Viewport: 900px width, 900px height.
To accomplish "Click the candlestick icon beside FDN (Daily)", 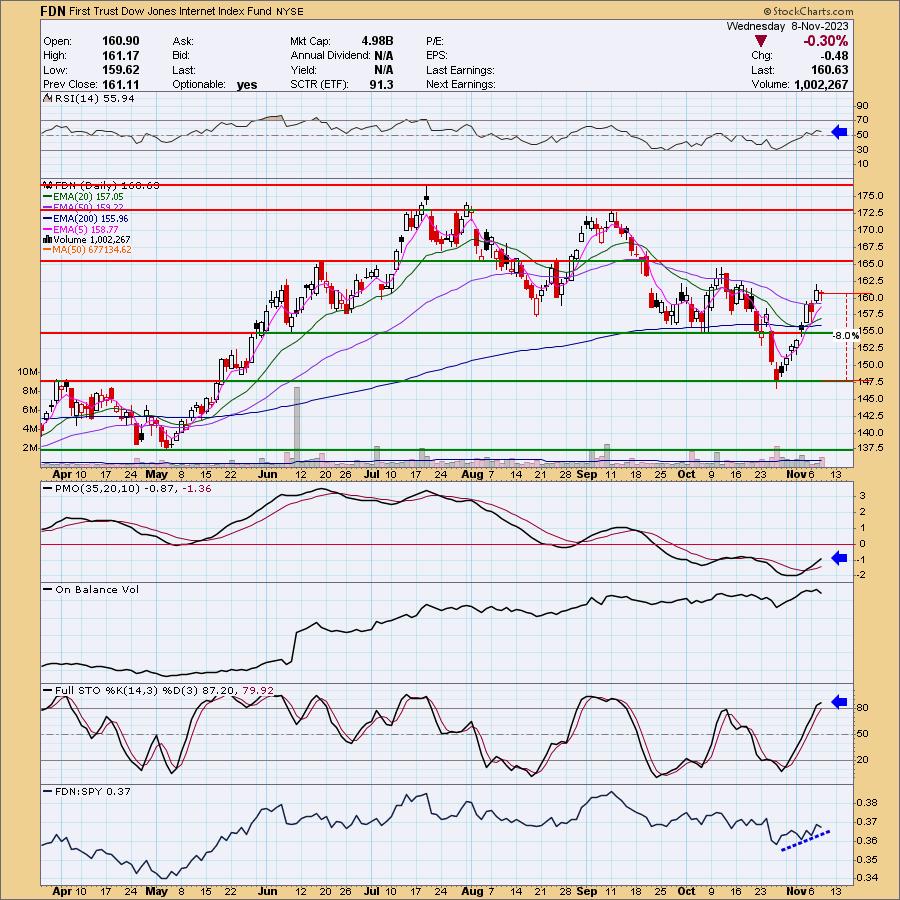I will pyautogui.click(x=48, y=185).
